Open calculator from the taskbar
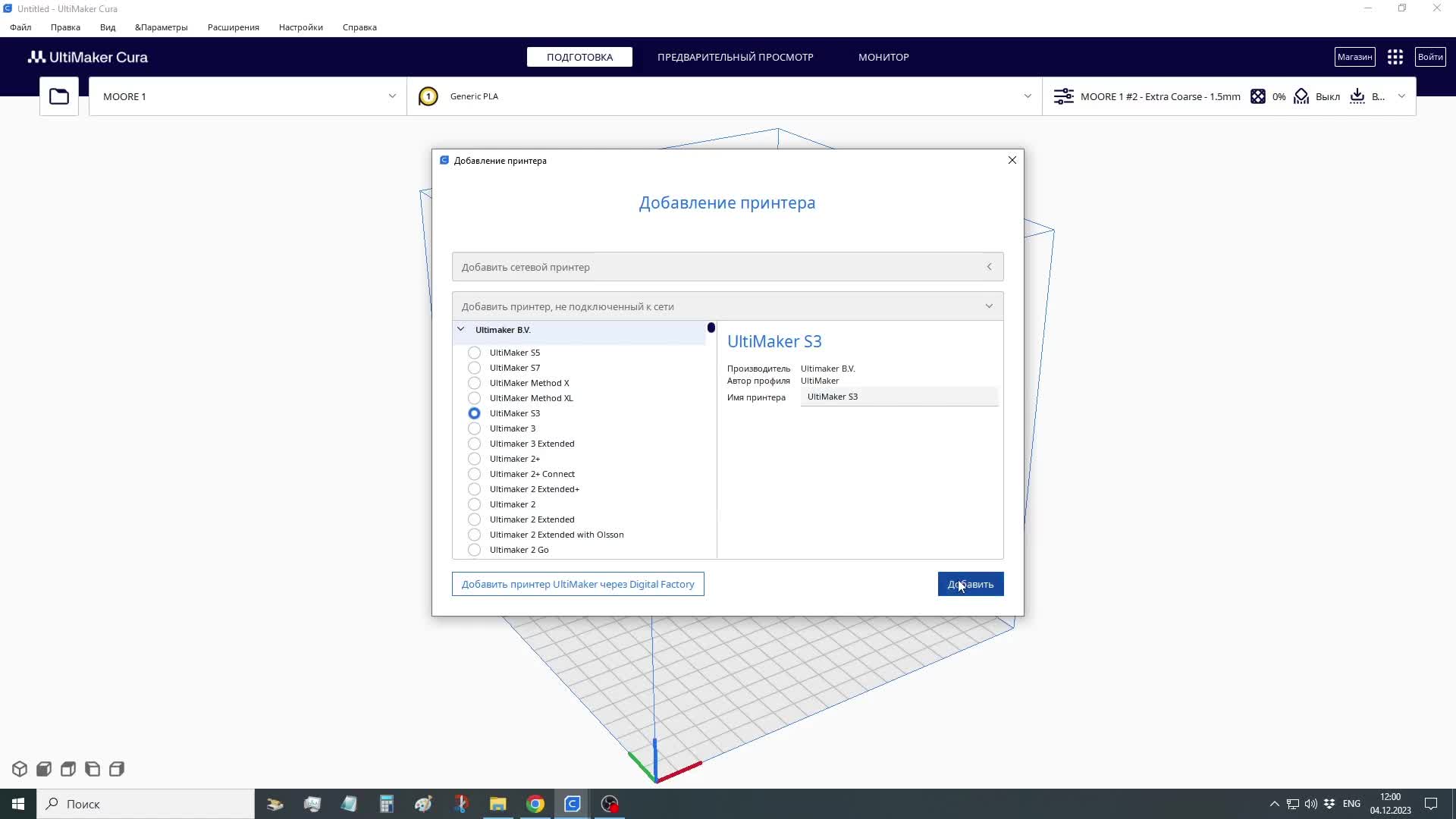The height and width of the screenshot is (819, 1456). coord(387,804)
